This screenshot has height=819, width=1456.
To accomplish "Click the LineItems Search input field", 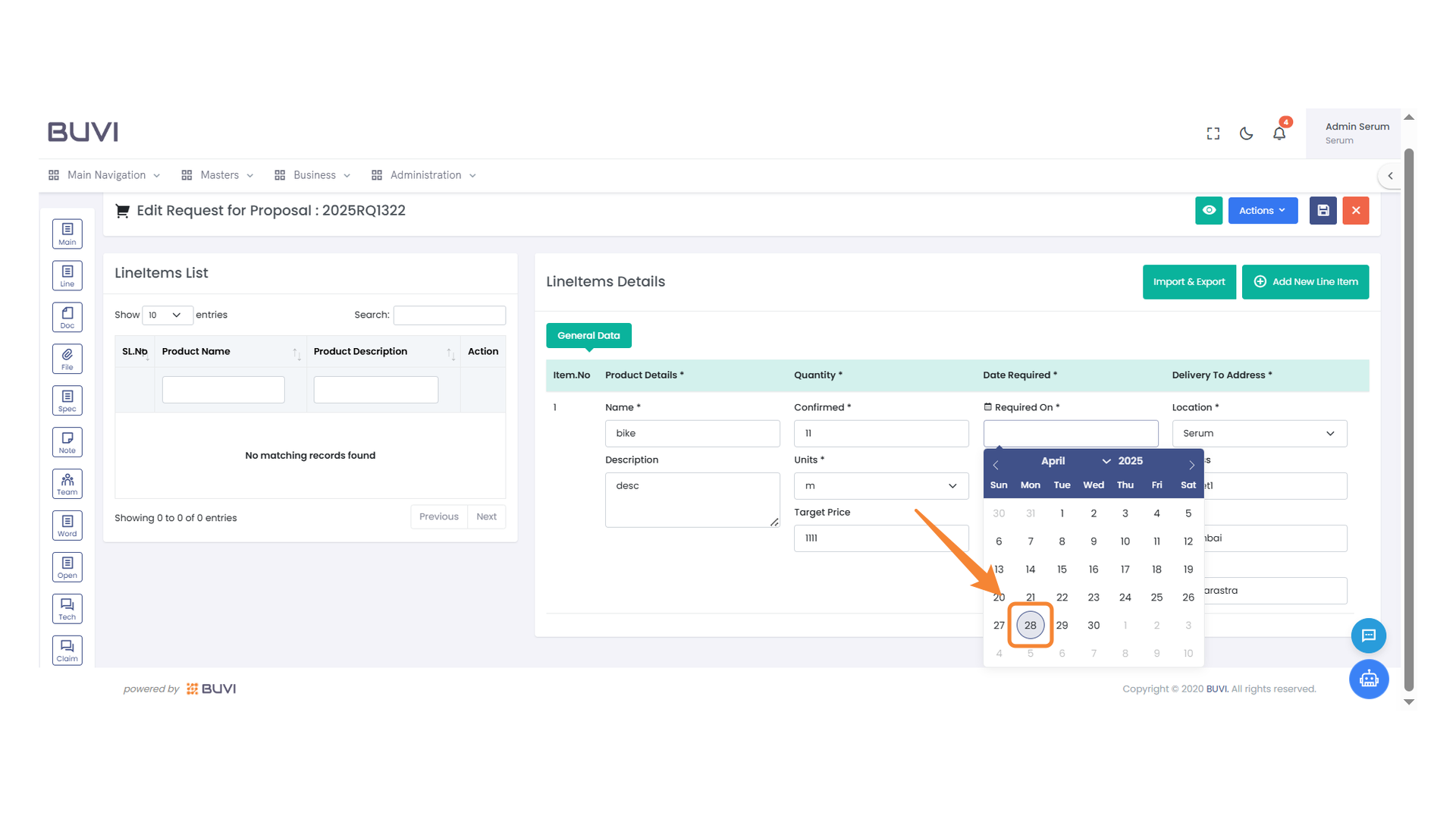I will coord(449,315).
